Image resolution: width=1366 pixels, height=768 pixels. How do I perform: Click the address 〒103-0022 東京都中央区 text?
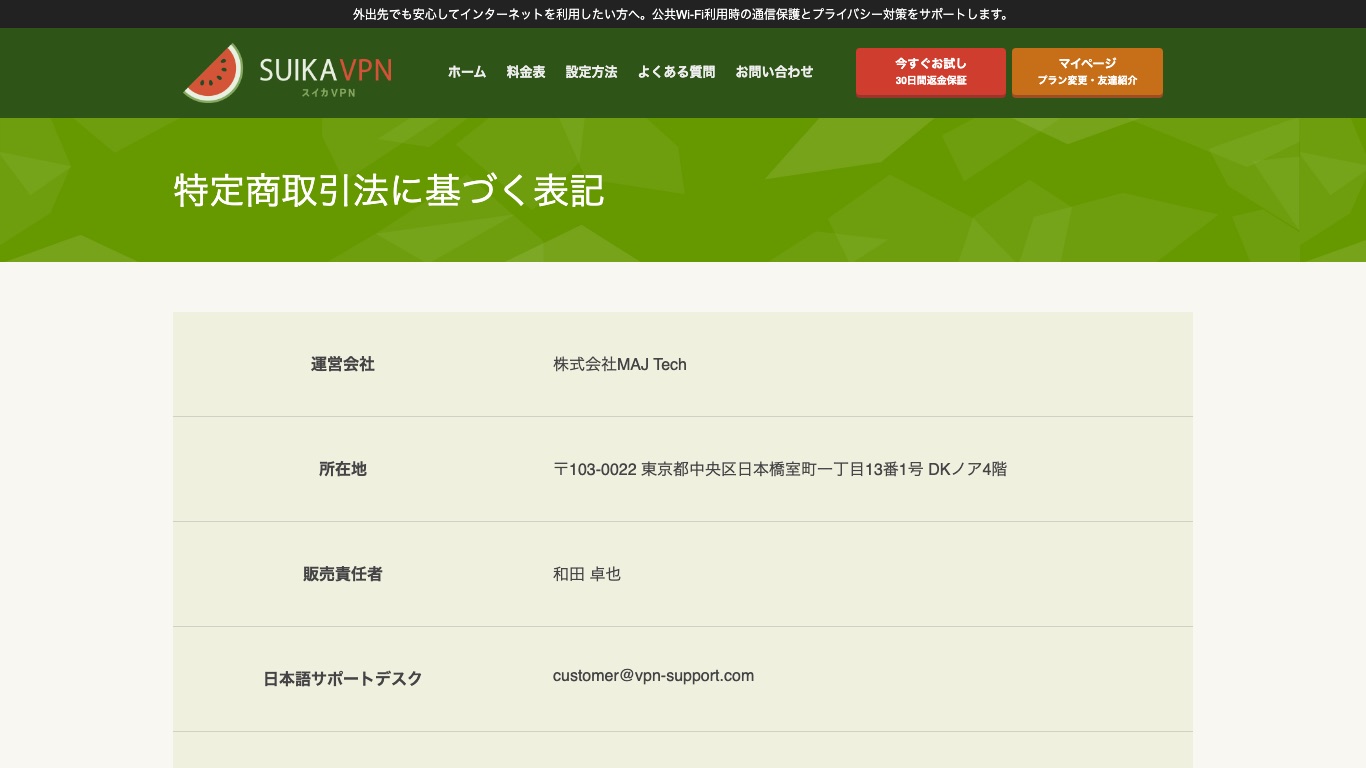click(780, 469)
